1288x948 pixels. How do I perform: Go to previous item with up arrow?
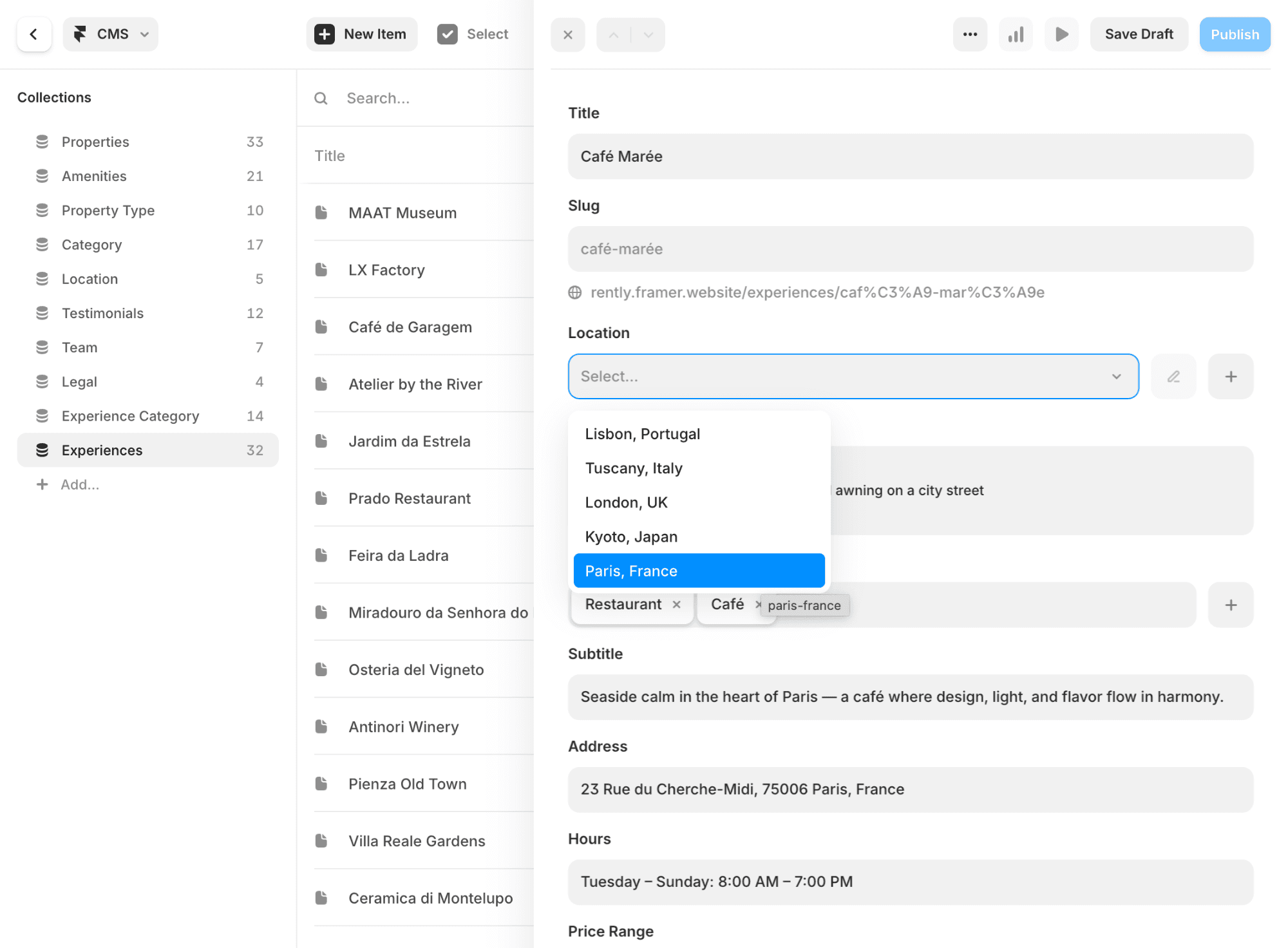tap(614, 35)
